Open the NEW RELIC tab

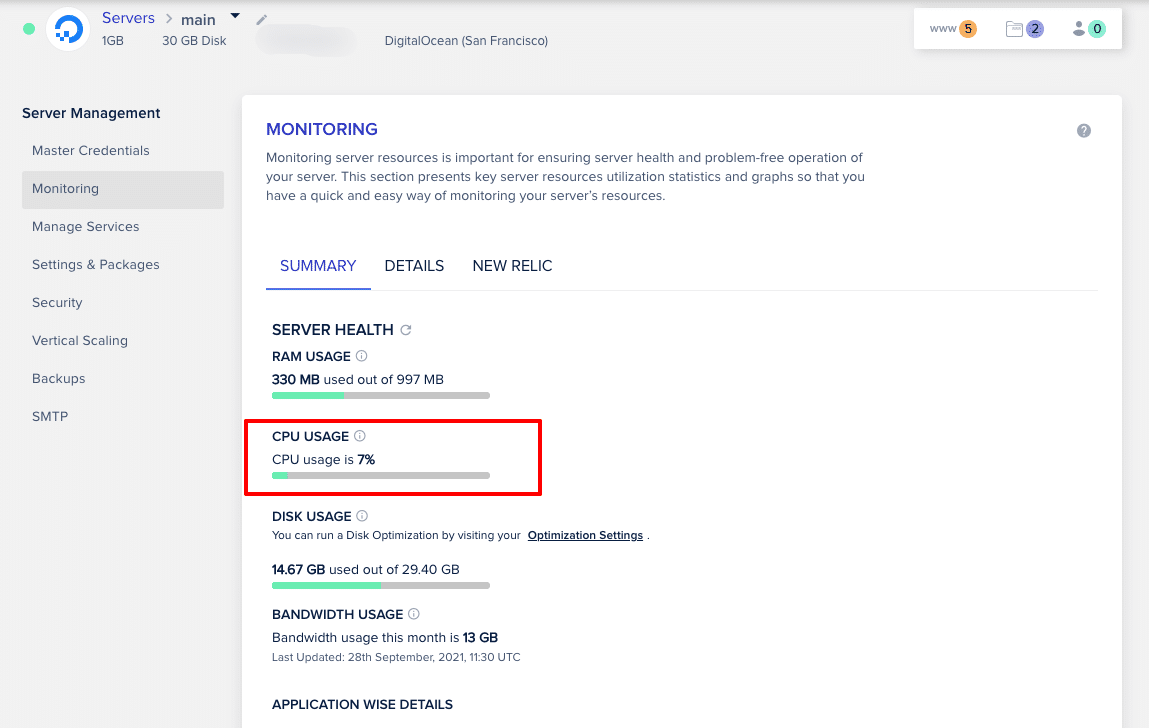[x=512, y=266]
